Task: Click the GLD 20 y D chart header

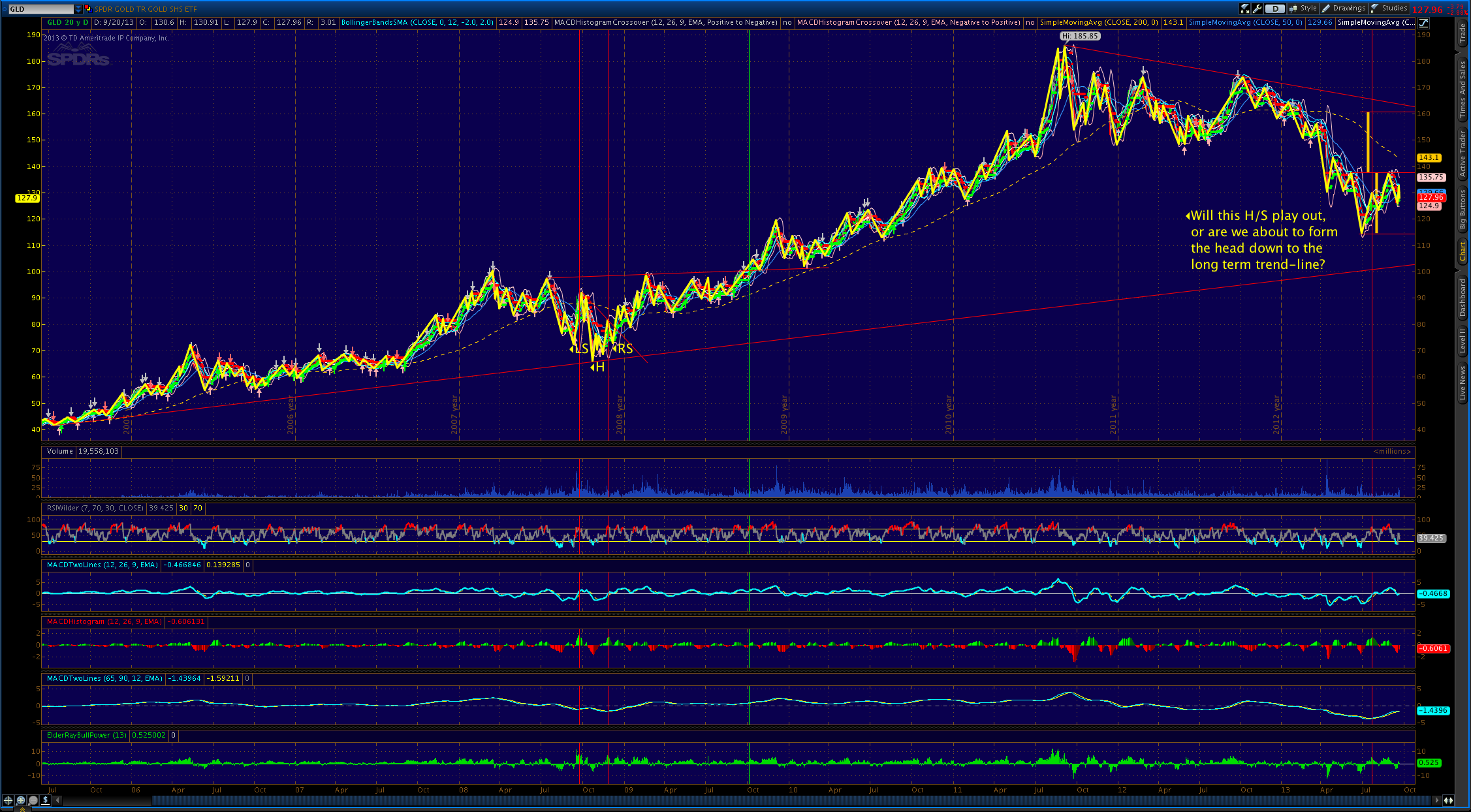Action: click(68, 22)
